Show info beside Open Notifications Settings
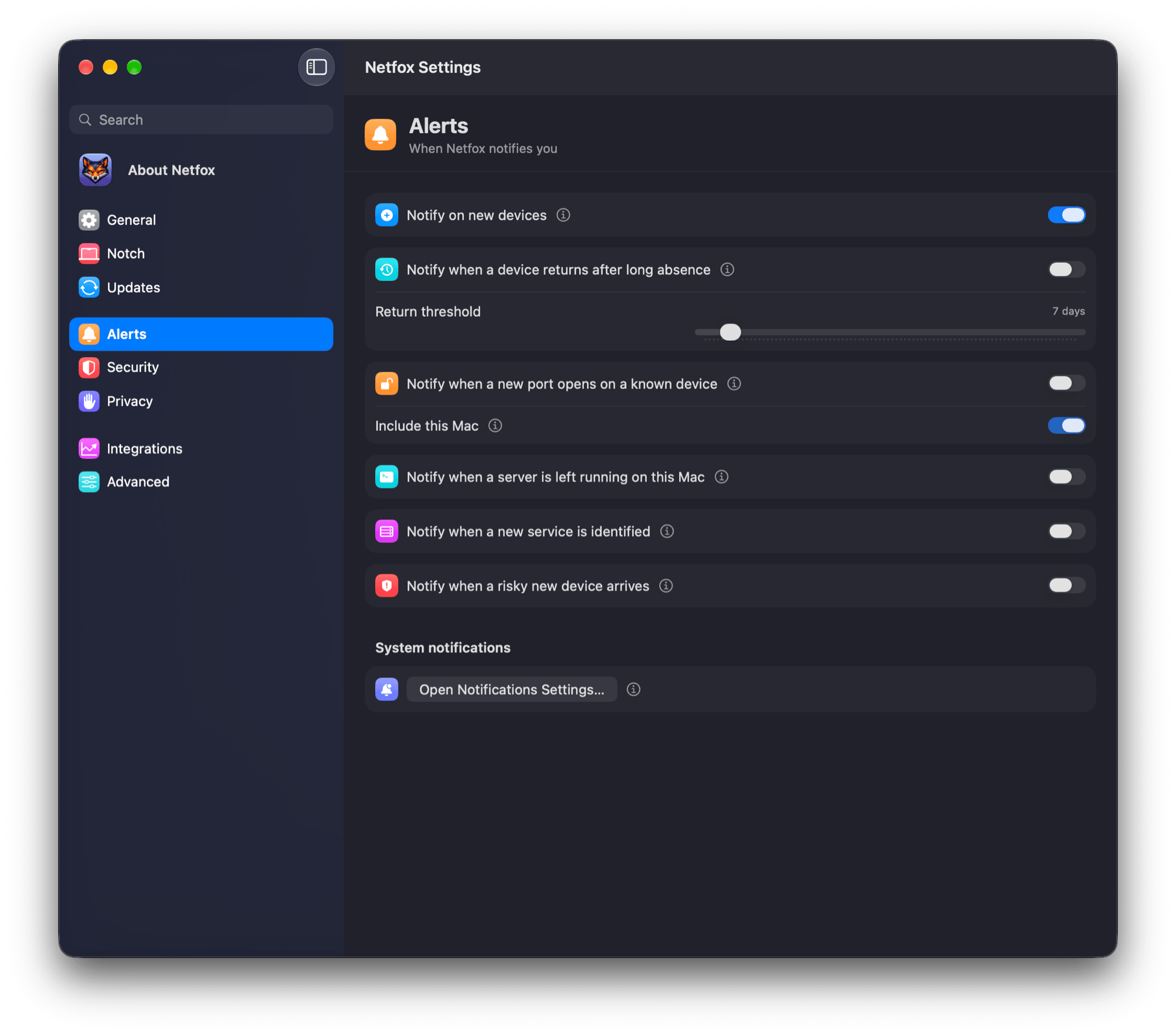The height and width of the screenshot is (1035, 1176). point(633,689)
